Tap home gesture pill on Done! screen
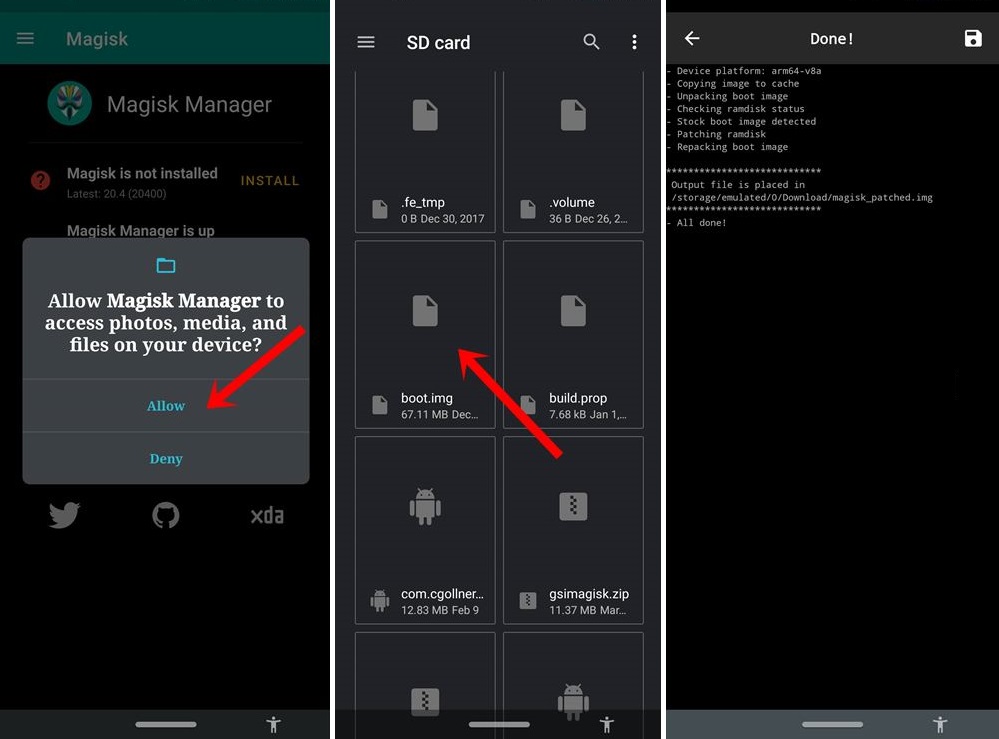Screen dimensions: 999x739 coord(832,724)
